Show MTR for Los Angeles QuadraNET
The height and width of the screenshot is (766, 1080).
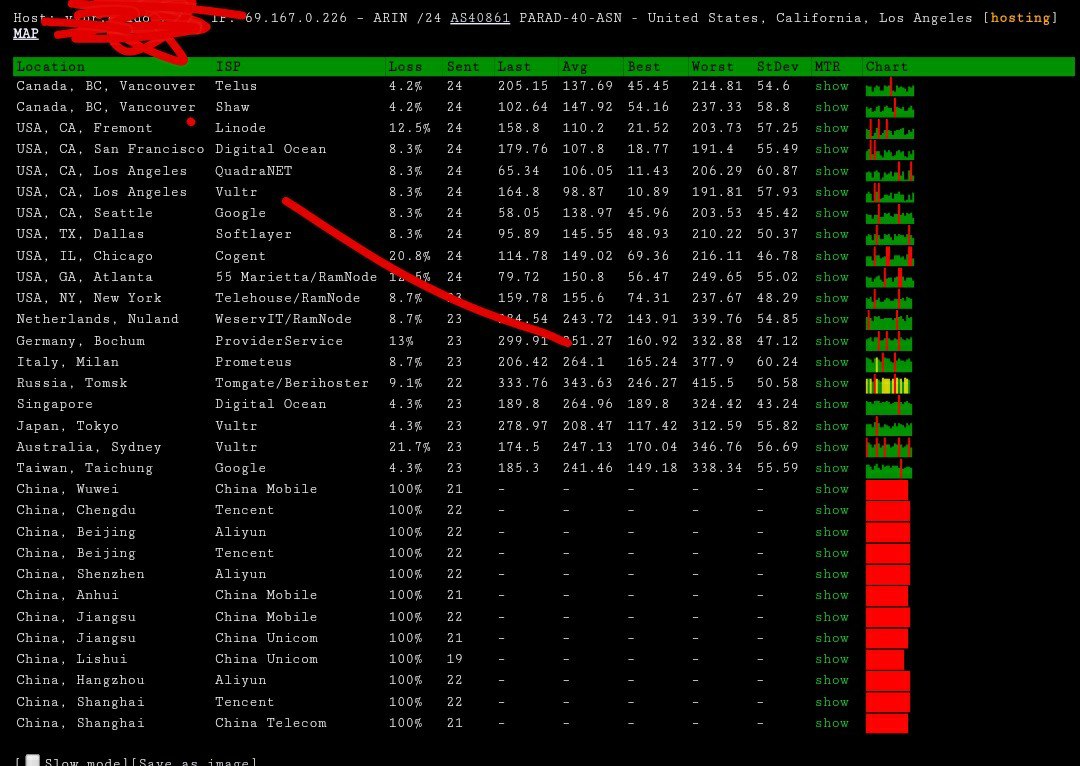831,171
